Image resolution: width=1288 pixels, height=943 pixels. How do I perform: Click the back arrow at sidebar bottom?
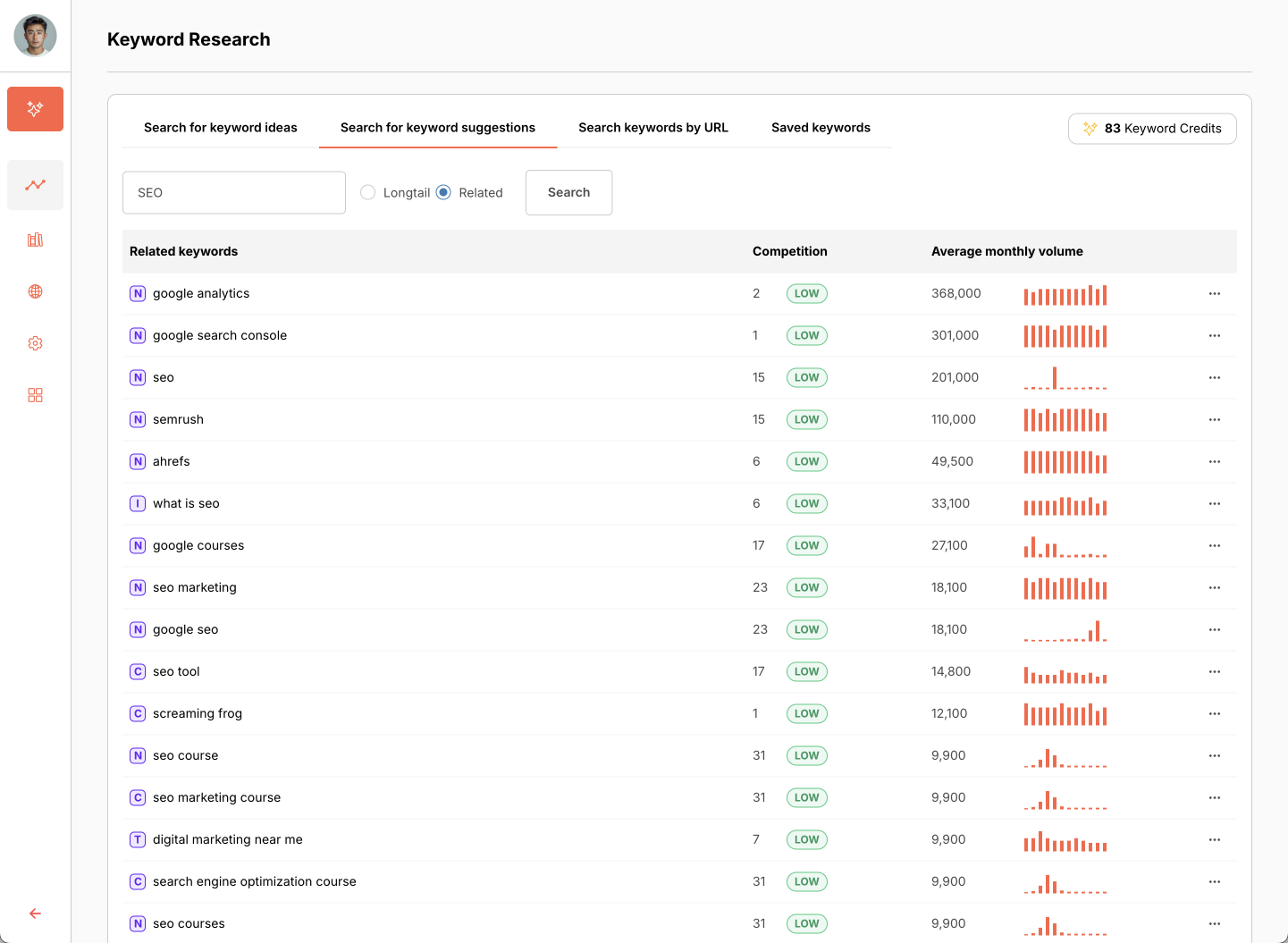[x=35, y=914]
